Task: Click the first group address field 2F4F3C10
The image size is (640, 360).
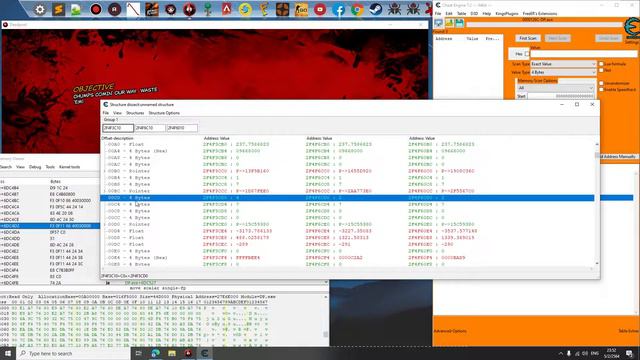Action: pyautogui.click(x=118, y=128)
